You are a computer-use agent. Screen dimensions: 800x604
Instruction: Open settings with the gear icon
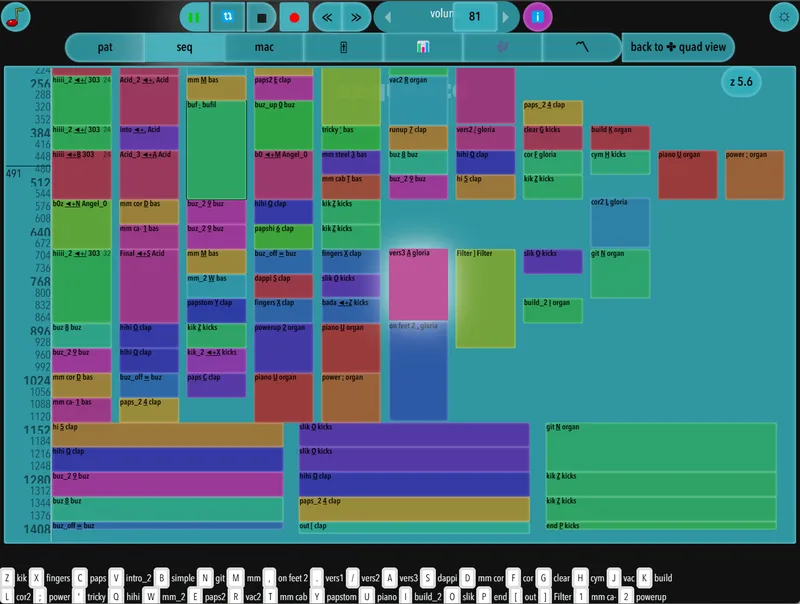[784, 17]
